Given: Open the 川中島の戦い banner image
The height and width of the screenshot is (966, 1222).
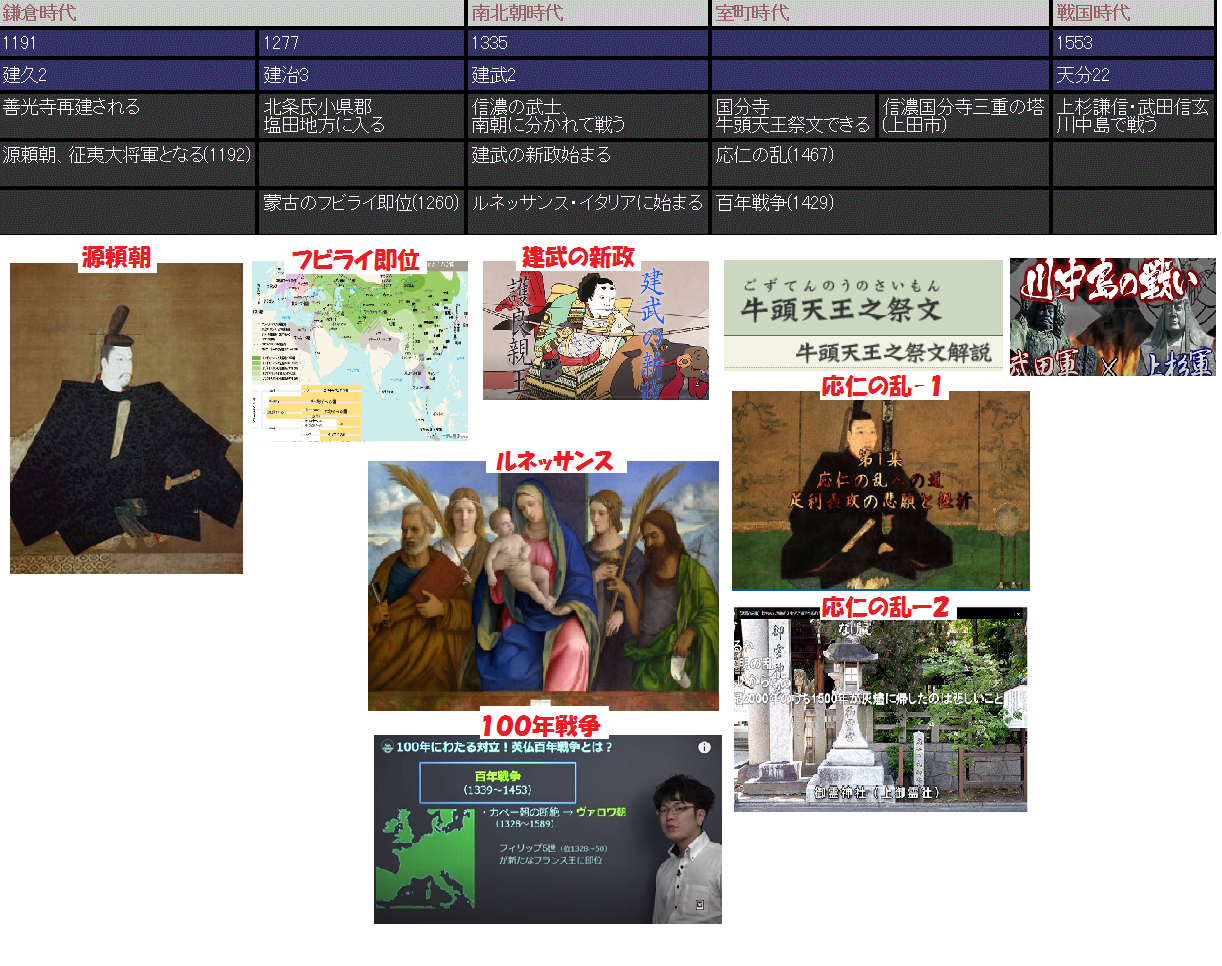Looking at the screenshot, I should tap(1113, 317).
